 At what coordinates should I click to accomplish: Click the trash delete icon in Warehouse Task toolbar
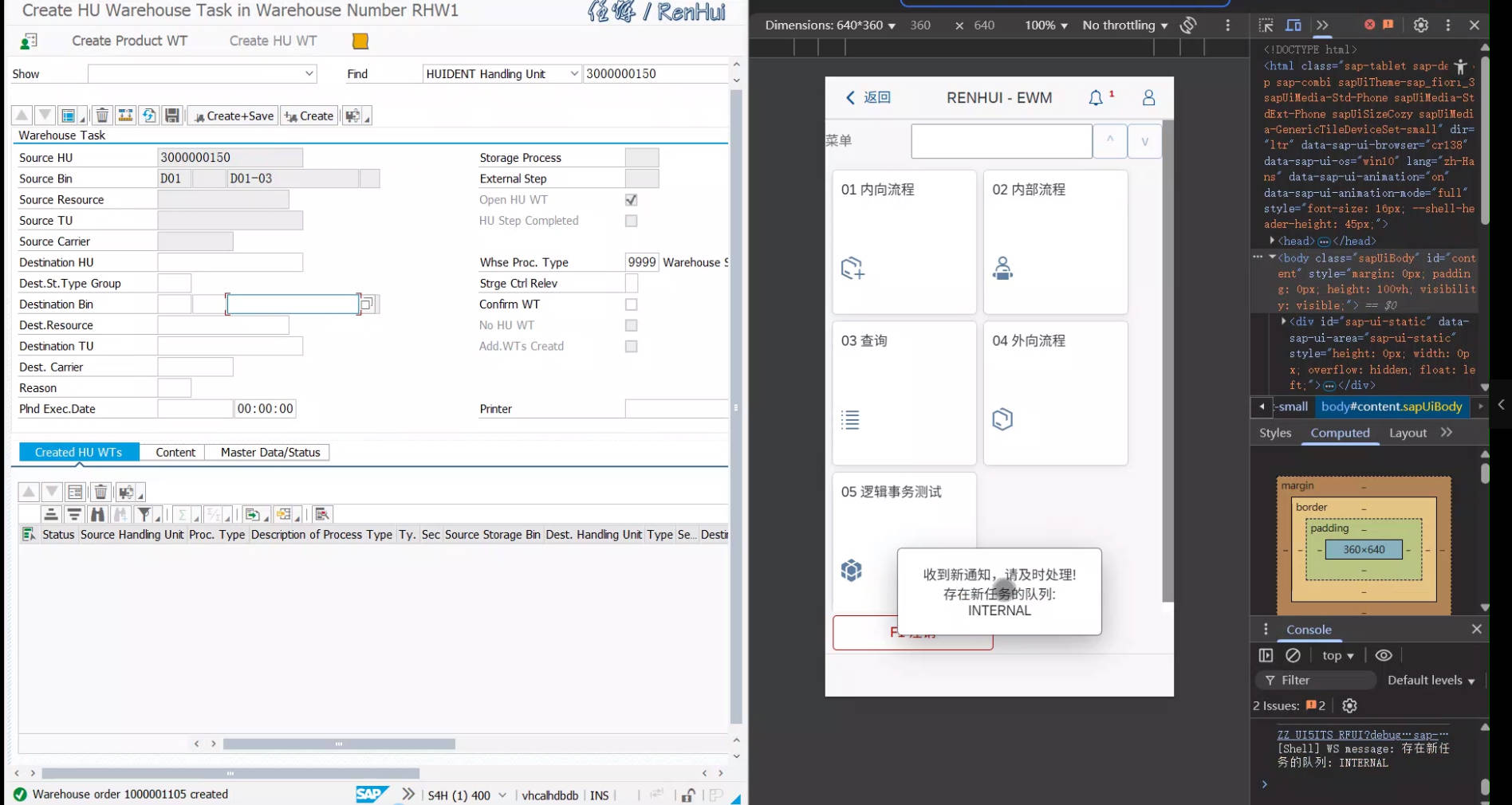(x=102, y=116)
